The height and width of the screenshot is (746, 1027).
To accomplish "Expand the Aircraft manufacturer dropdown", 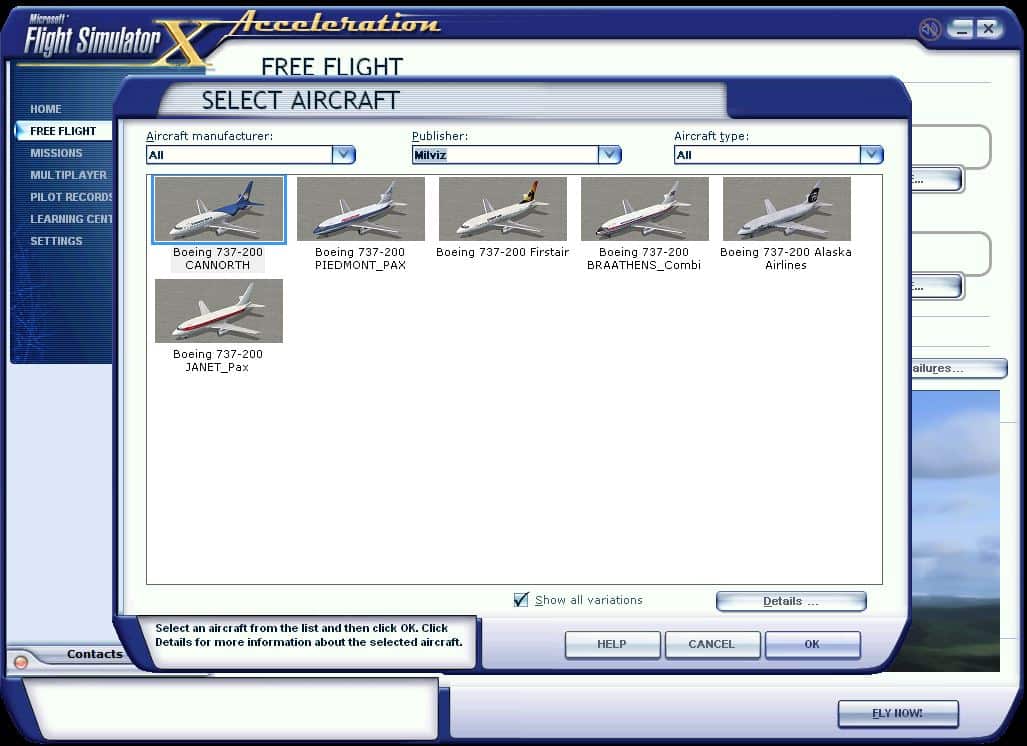I will (344, 154).
